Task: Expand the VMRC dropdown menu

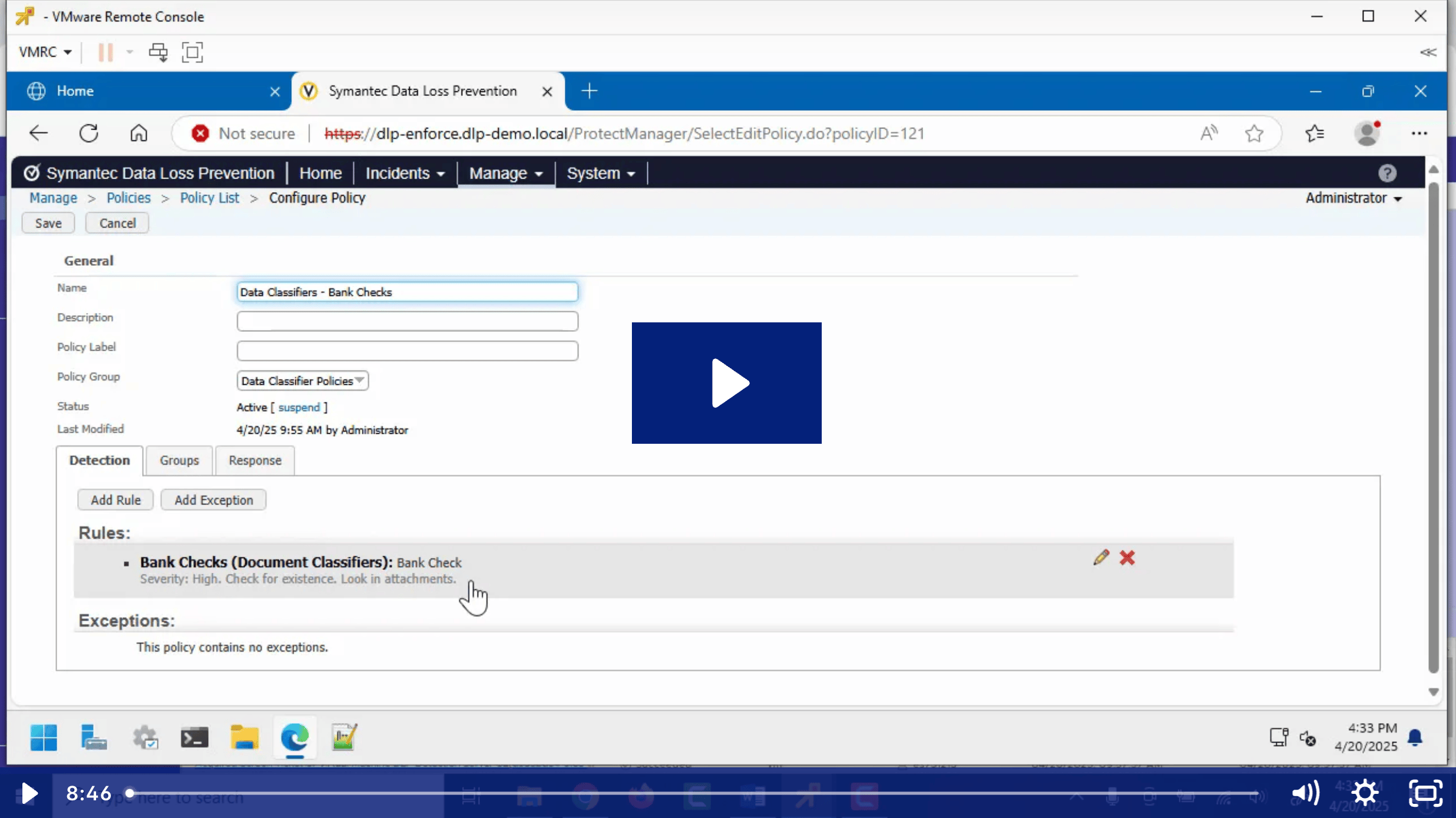Action: (x=45, y=52)
